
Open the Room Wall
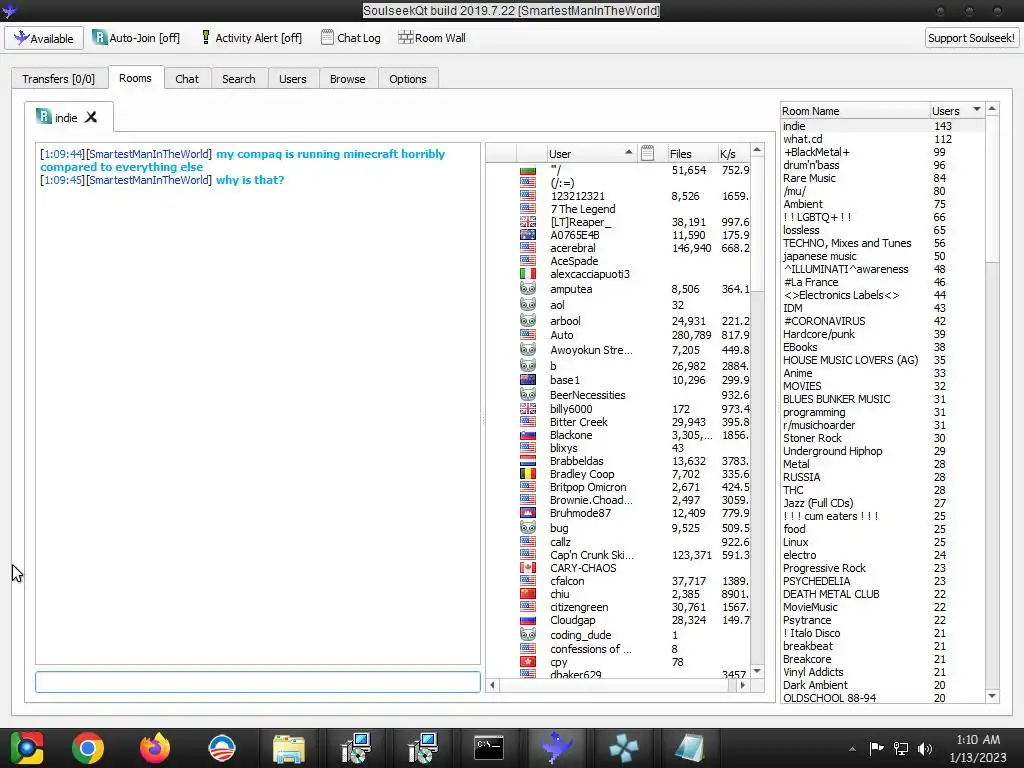coord(432,38)
